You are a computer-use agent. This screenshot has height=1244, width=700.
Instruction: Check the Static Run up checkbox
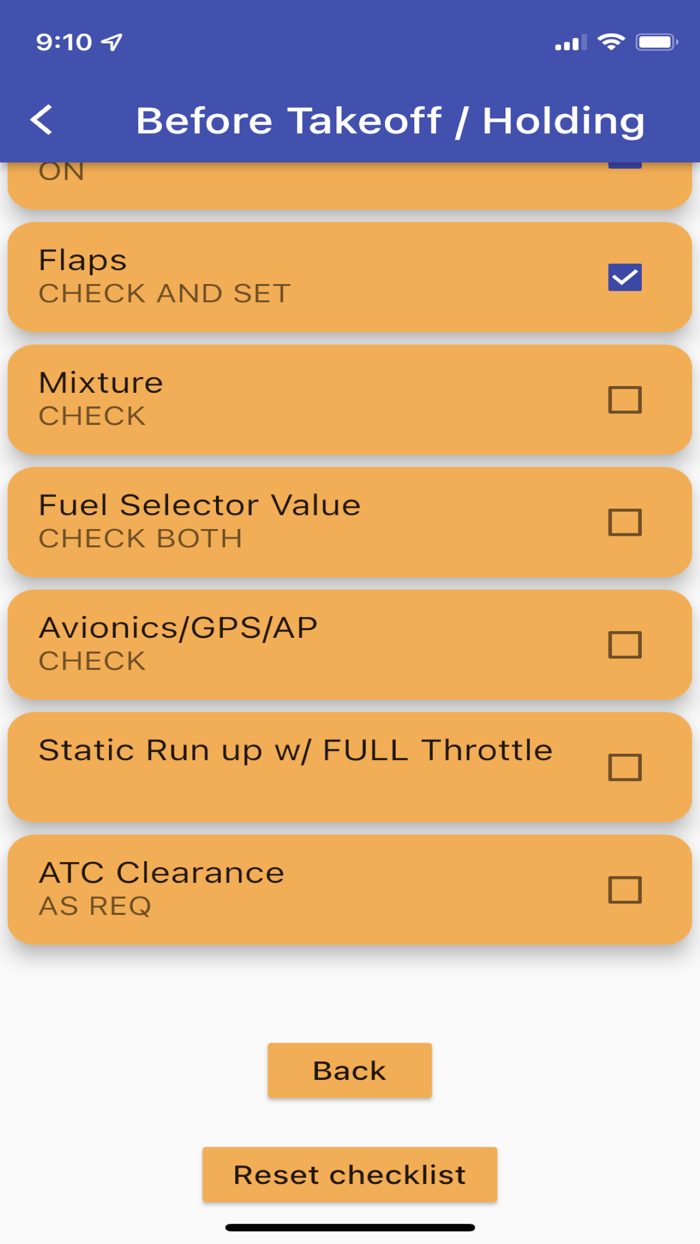point(624,767)
